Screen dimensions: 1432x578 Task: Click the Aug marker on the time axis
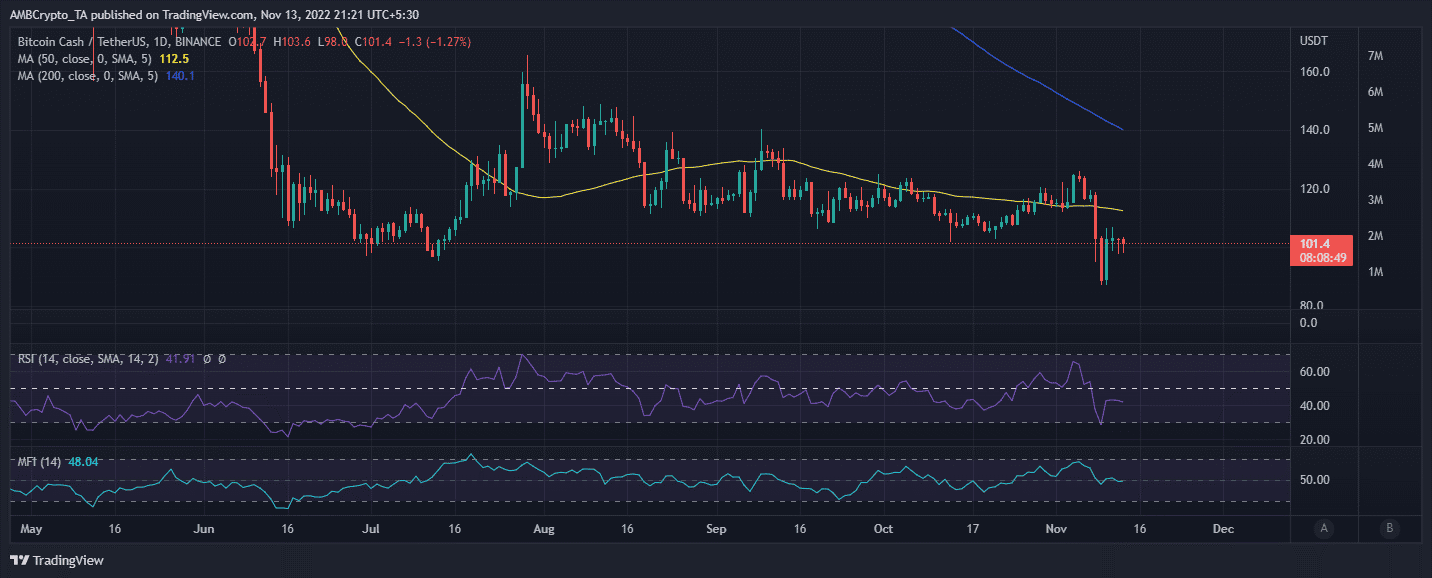544,528
